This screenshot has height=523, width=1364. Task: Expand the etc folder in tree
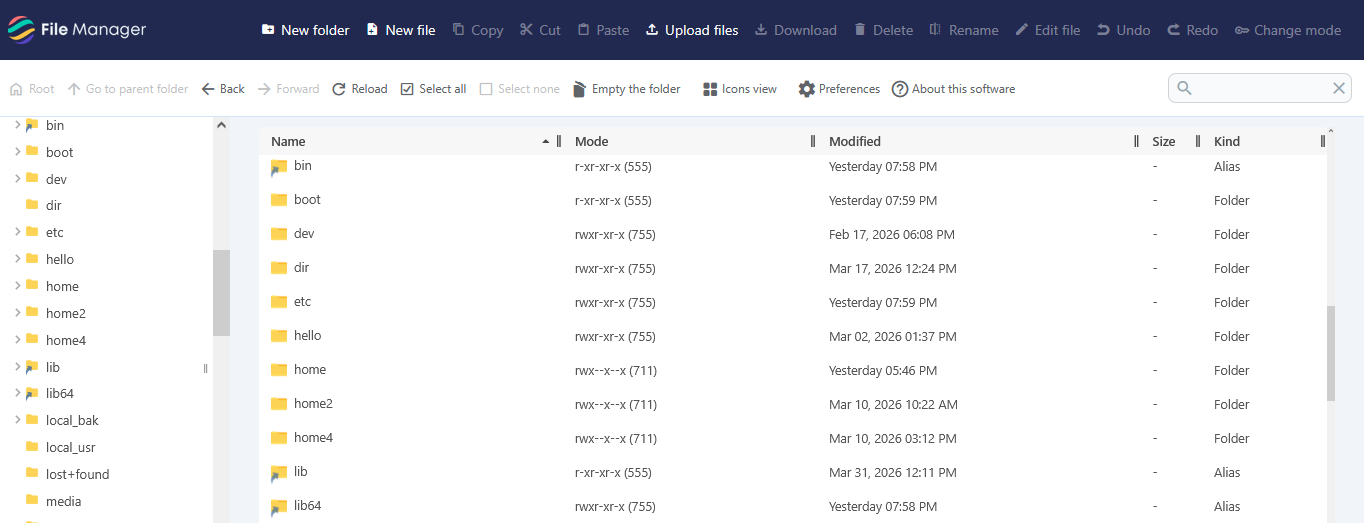18,232
